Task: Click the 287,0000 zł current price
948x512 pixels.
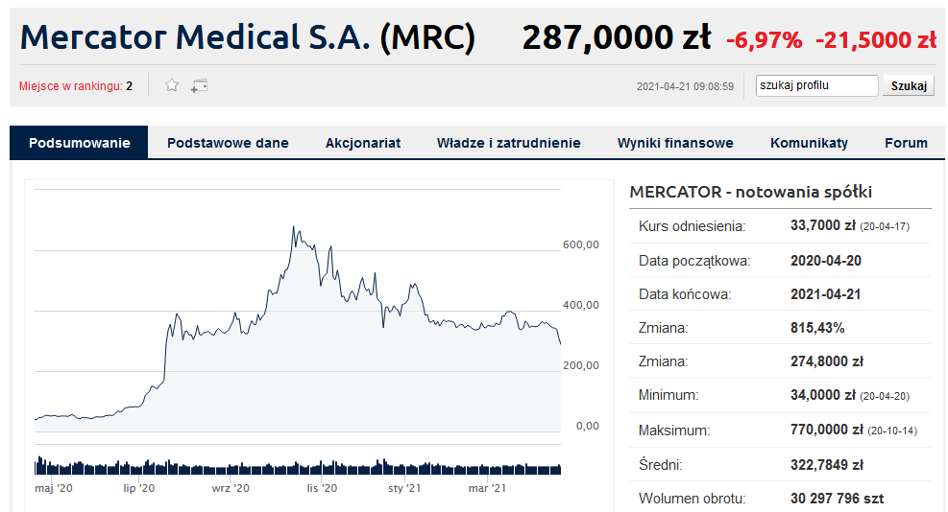Action: coord(617,37)
